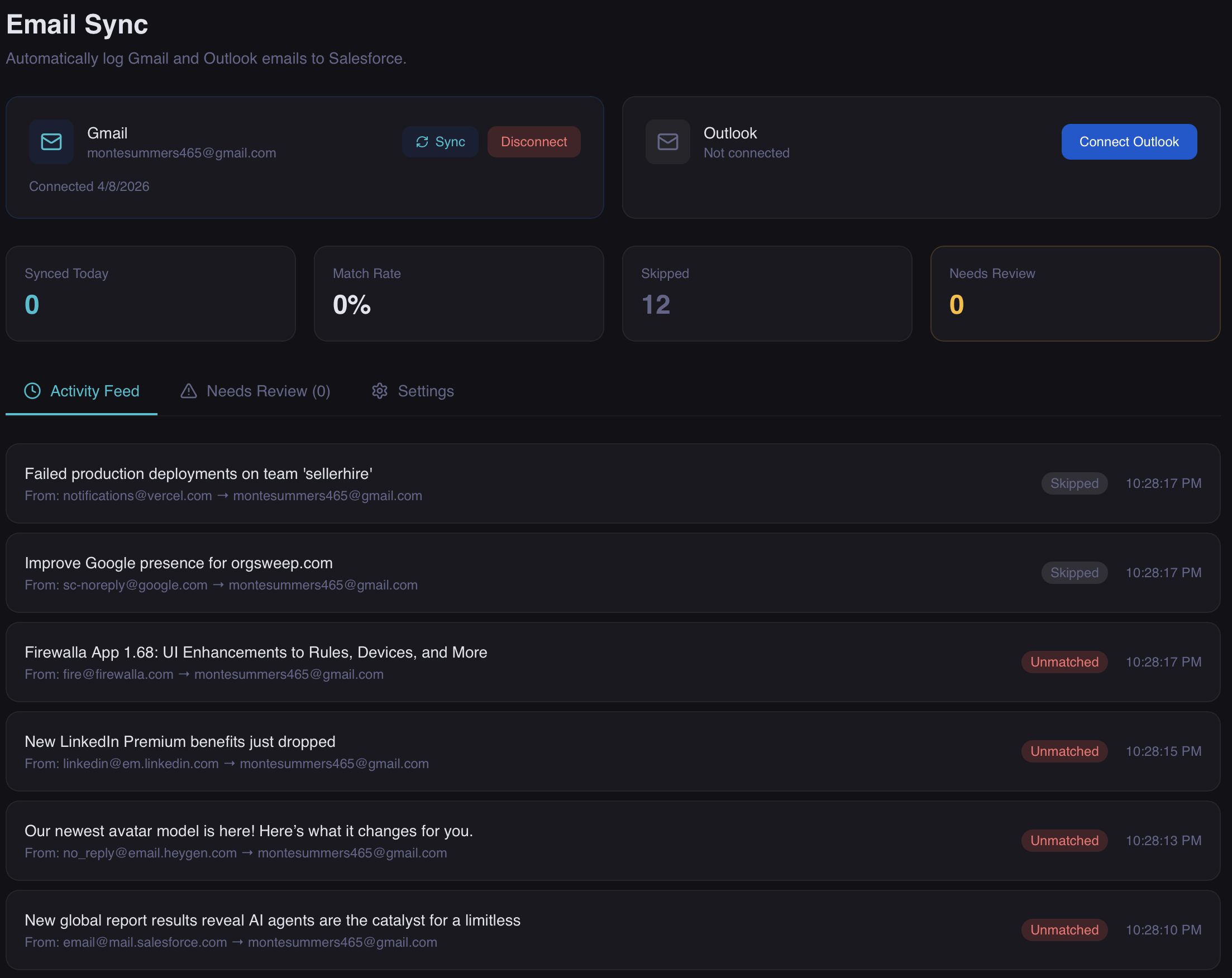
Task: Switch to the Needs Review (0) tab
Action: coord(268,391)
